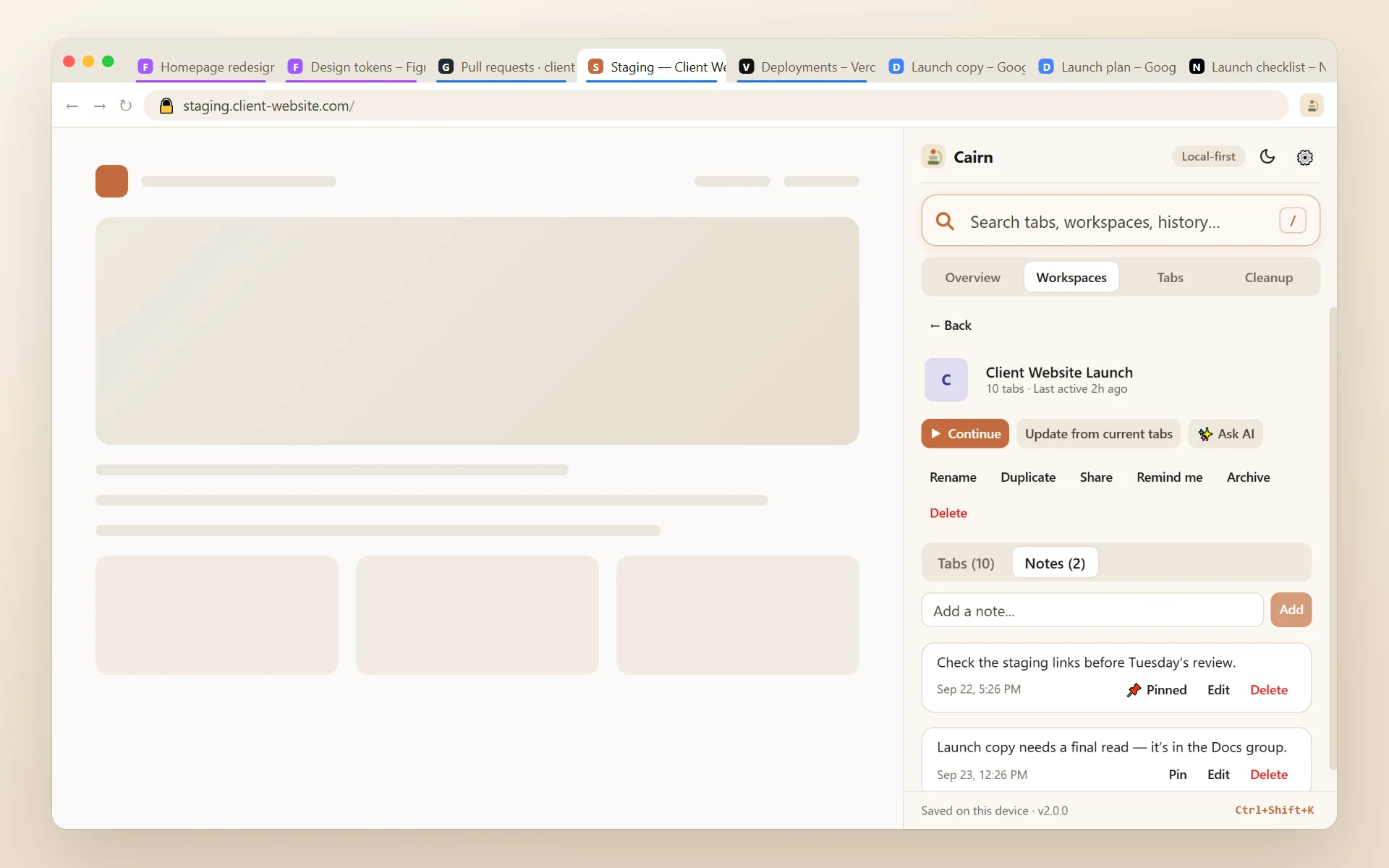The image size is (1389, 868).
Task: Ask AI about this workspace
Action: 1226,433
